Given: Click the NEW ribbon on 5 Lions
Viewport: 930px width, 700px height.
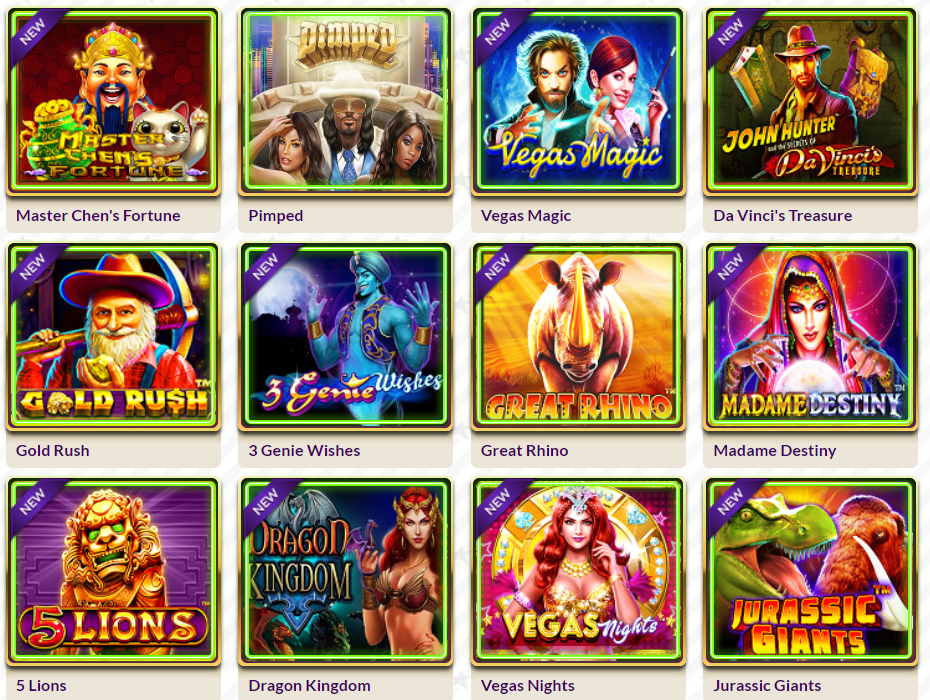Looking at the screenshot, I should point(32,502).
